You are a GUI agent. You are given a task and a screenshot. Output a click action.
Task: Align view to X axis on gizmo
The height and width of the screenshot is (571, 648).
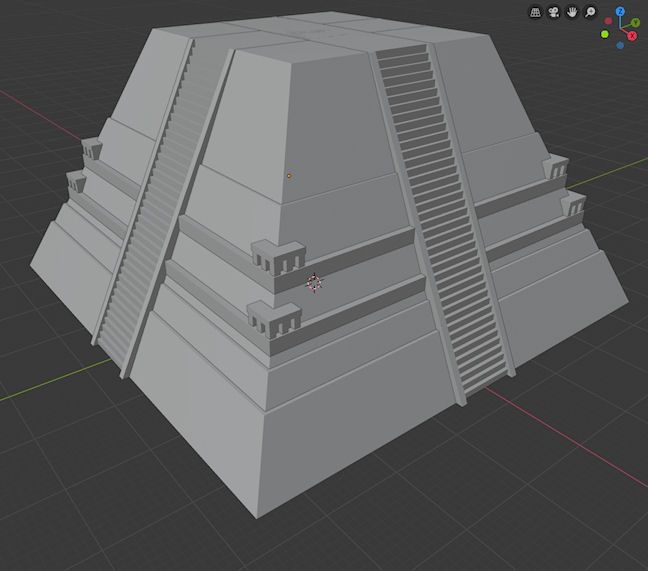point(632,37)
